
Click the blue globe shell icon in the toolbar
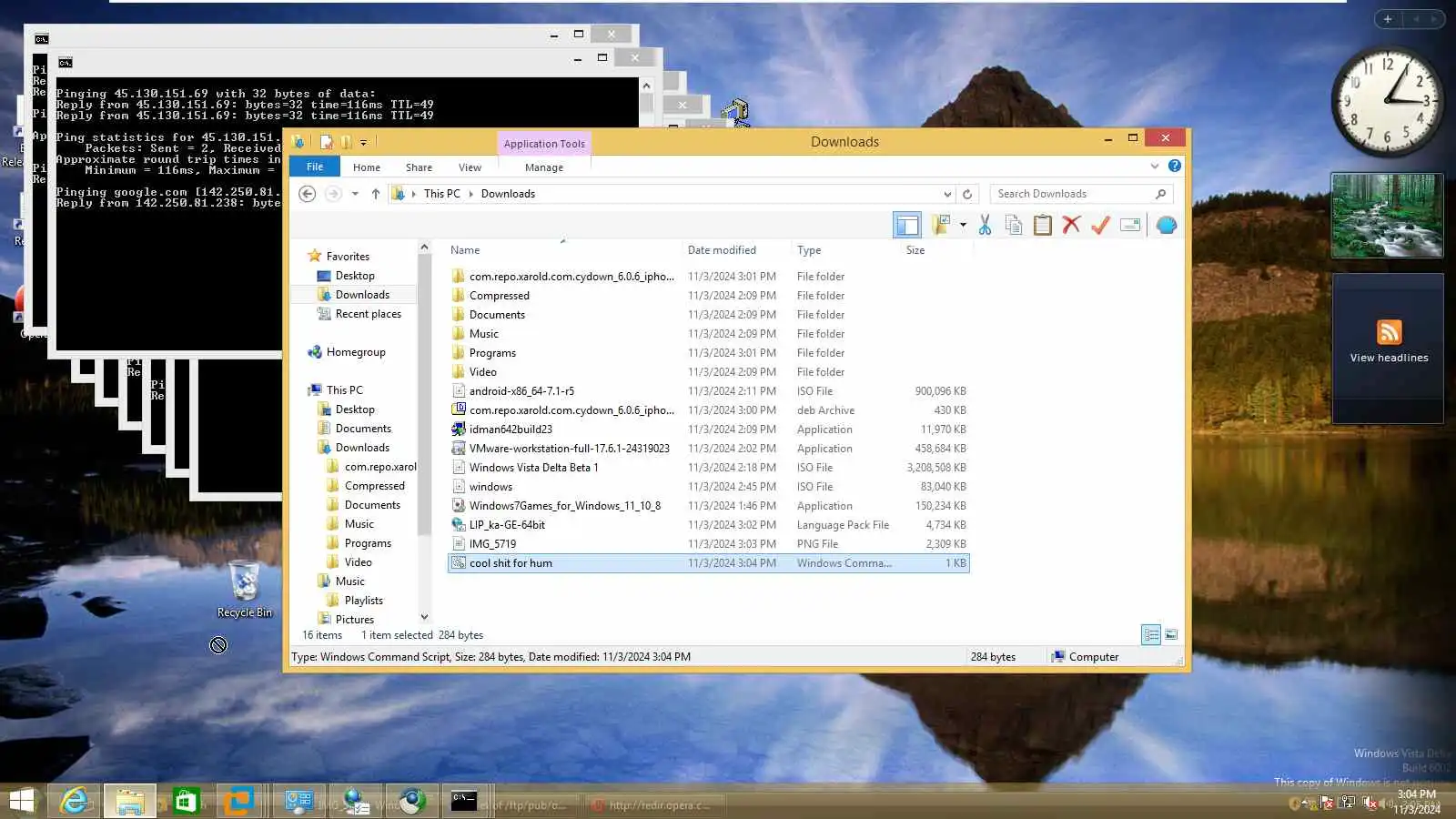click(x=1167, y=225)
